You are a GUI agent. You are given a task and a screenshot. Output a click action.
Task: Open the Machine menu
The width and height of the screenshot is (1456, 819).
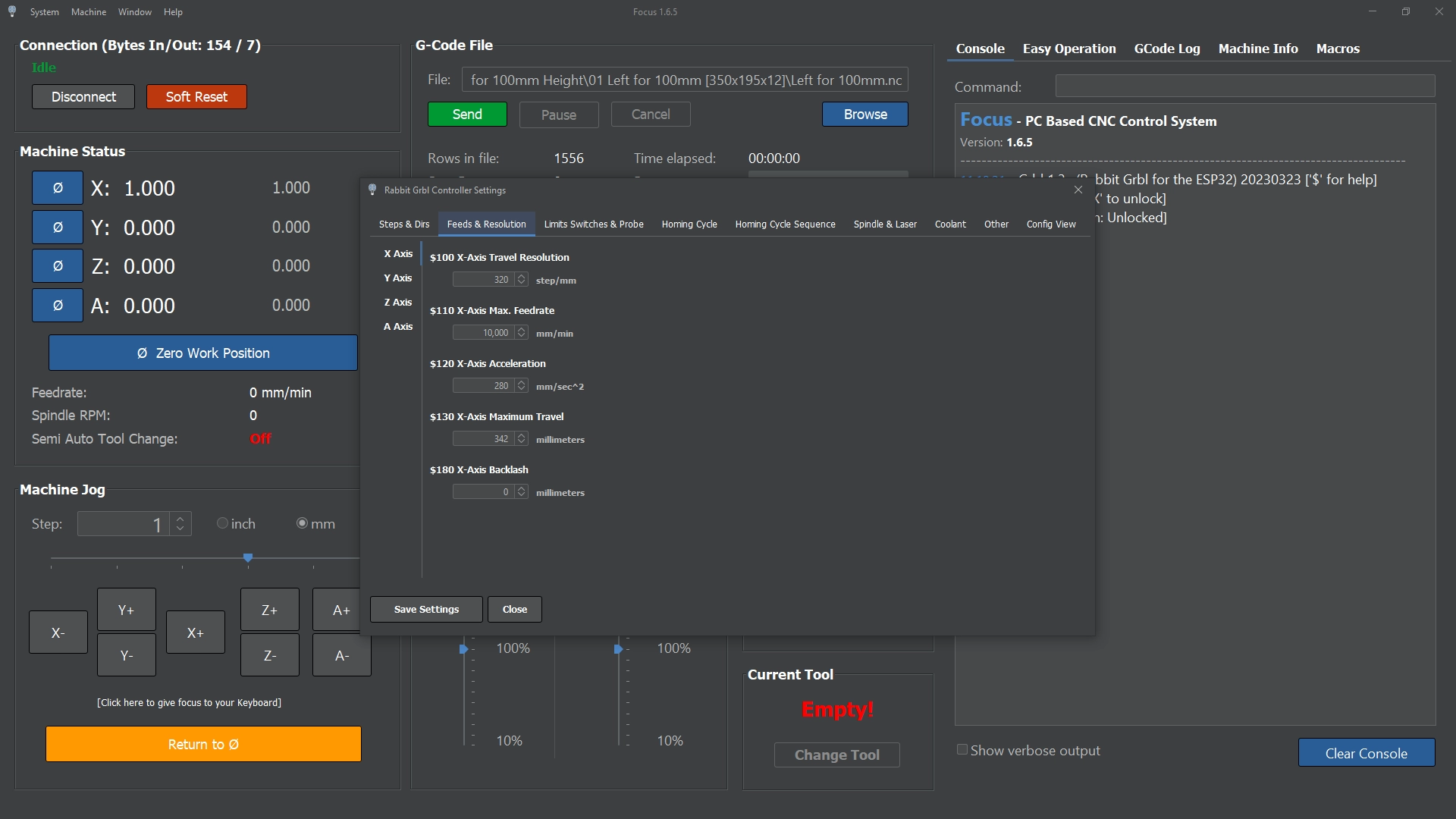(89, 11)
